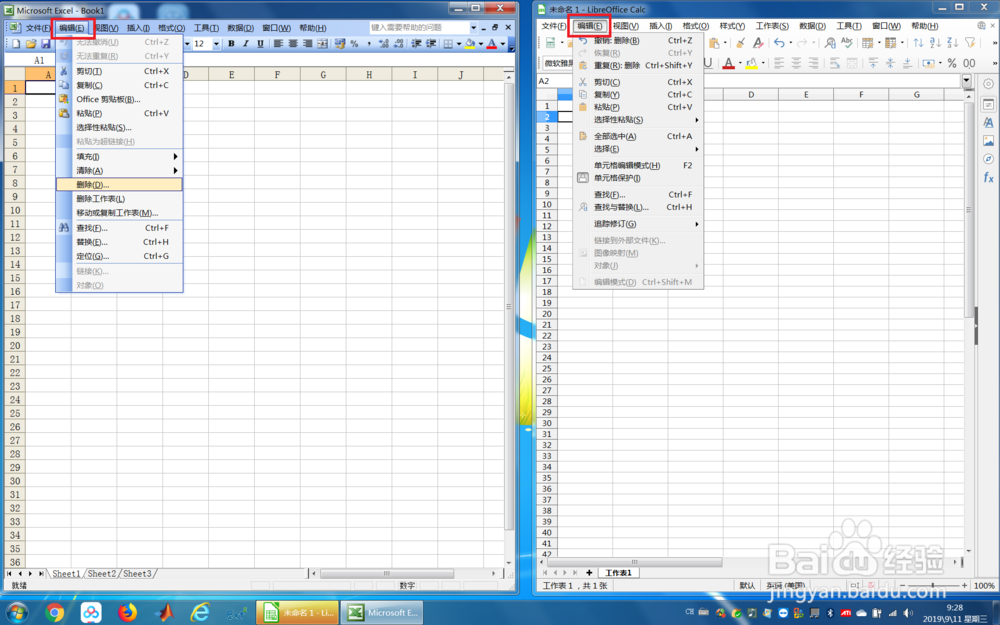Toggle Underline formatting in Excel toolbar
Screen dimensions: 1000x625
point(260,44)
